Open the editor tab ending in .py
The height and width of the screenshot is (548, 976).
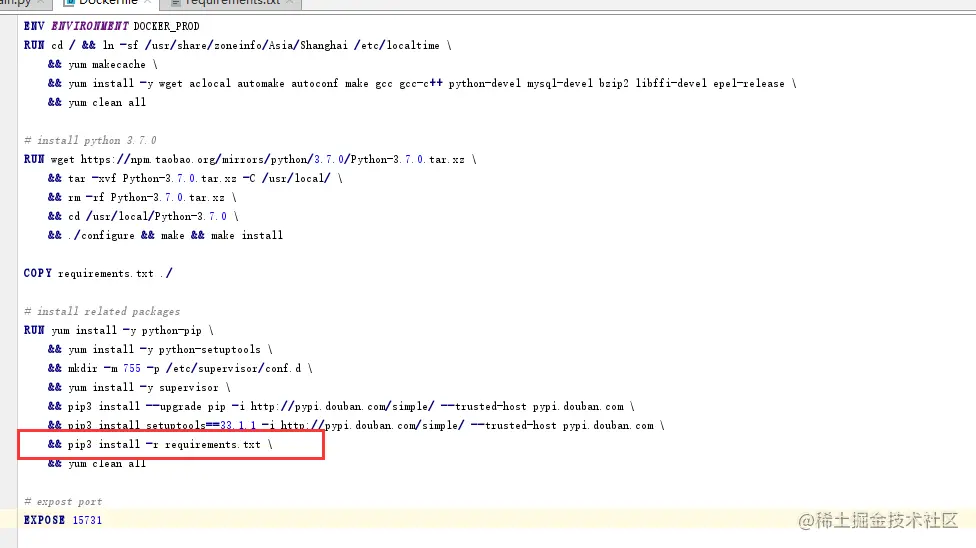click(24, 2)
